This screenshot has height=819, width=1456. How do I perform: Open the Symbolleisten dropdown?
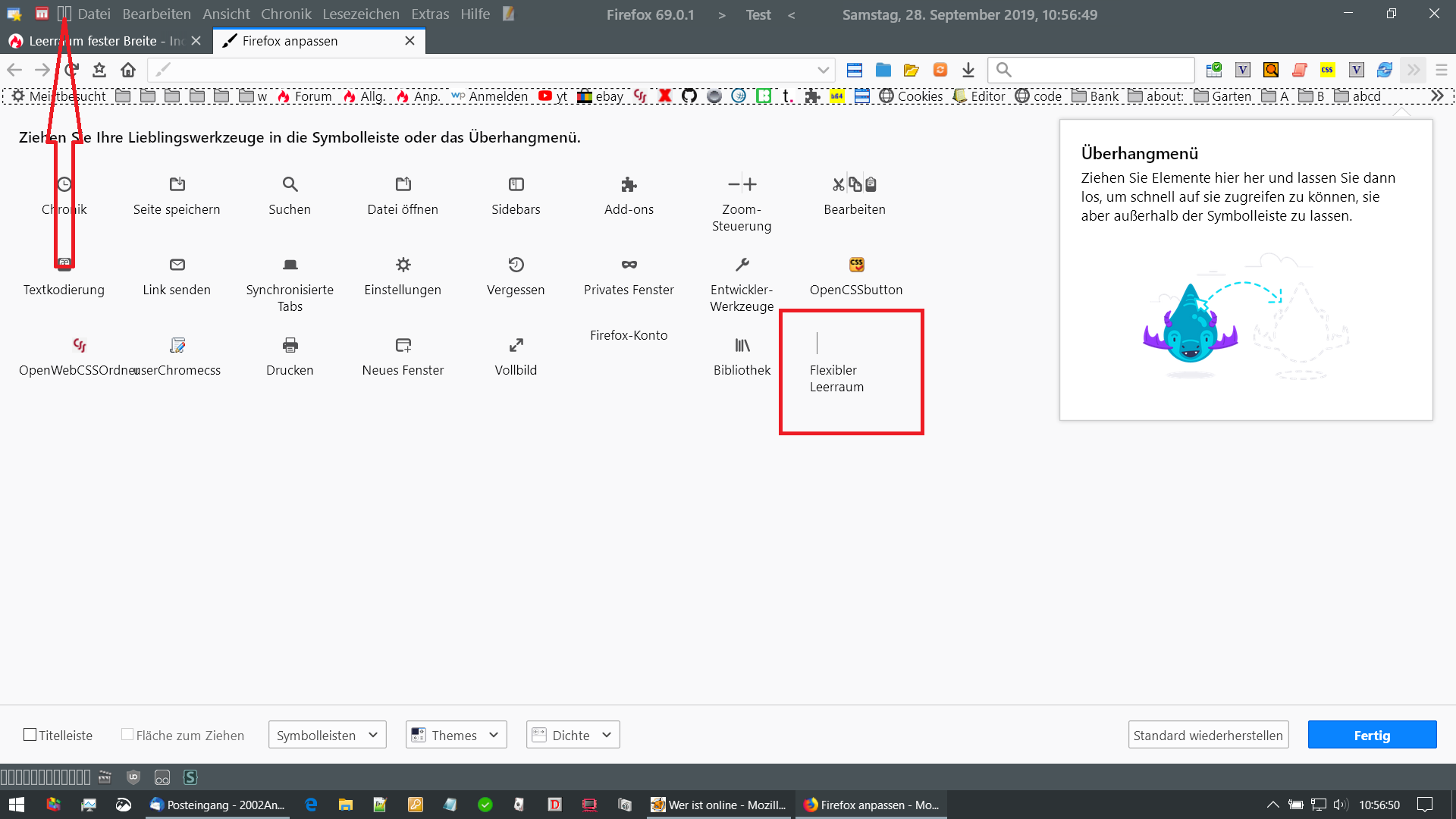(327, 735)
